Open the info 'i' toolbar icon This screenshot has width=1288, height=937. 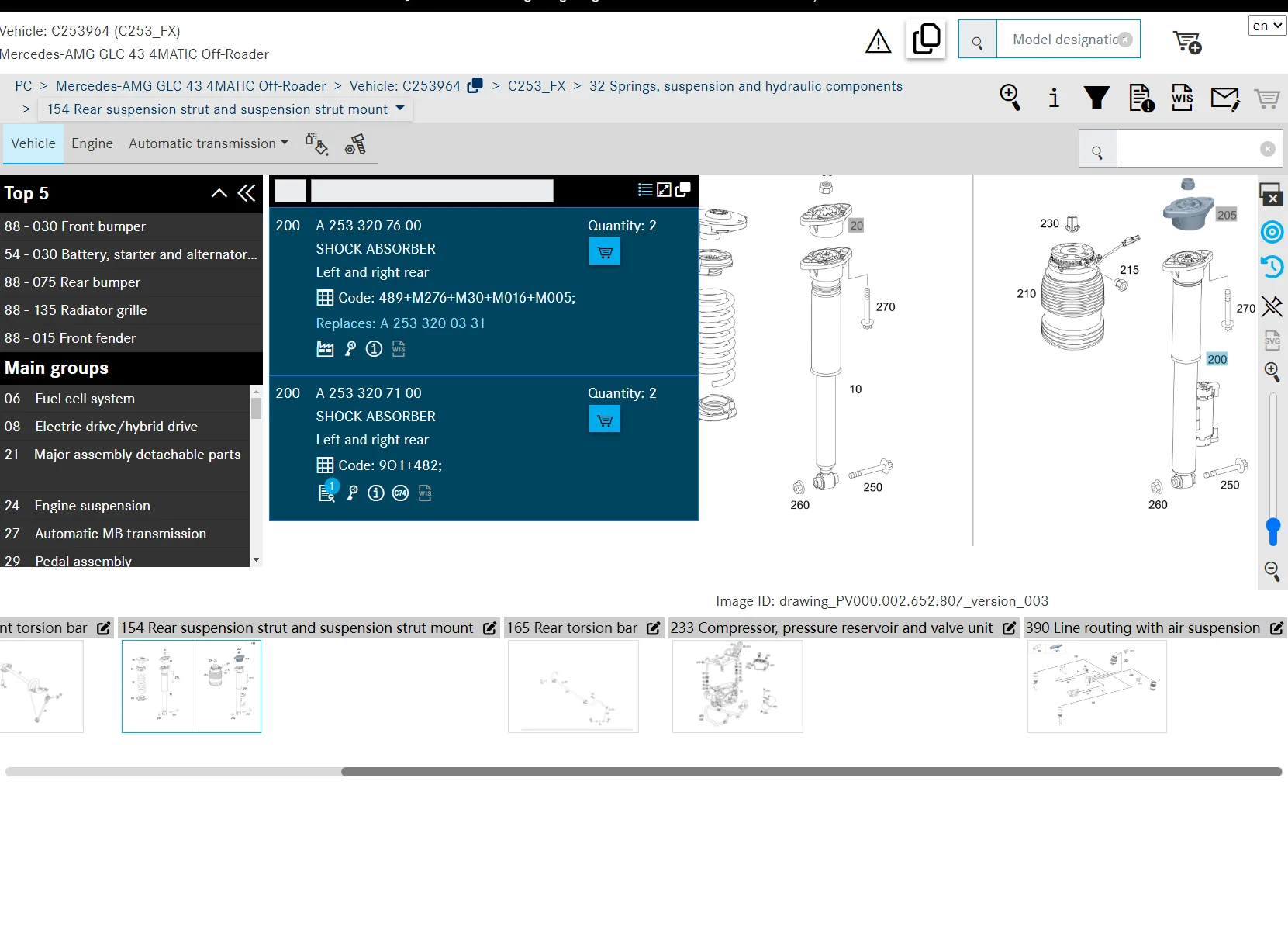(1054, 98)
